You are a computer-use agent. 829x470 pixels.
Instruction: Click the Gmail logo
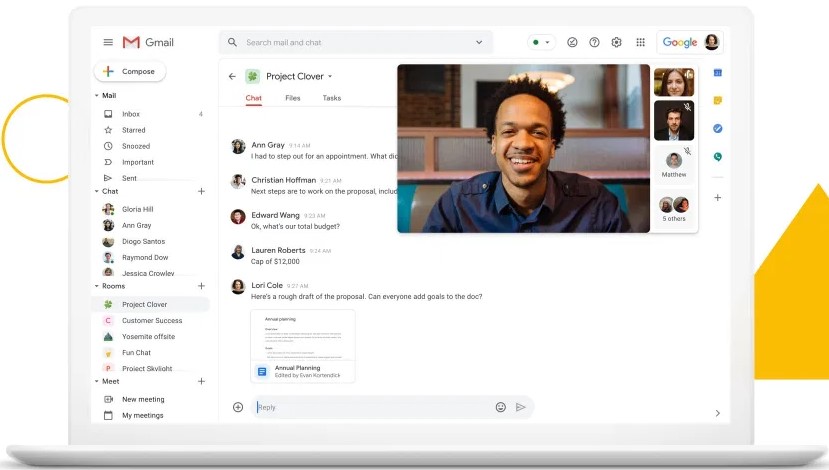click(148, 42)
